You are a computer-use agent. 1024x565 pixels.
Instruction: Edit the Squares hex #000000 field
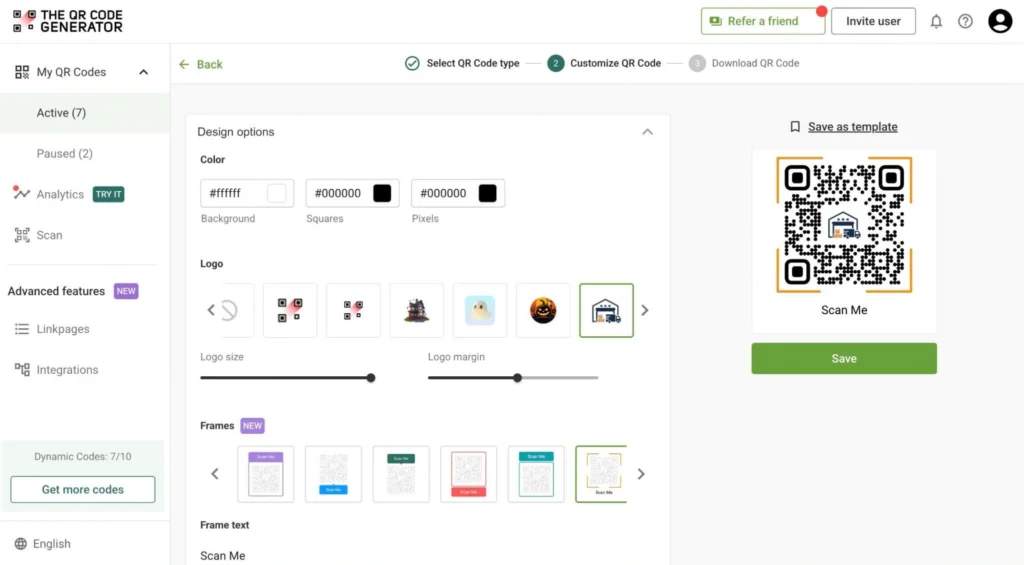tap(353, 193)
